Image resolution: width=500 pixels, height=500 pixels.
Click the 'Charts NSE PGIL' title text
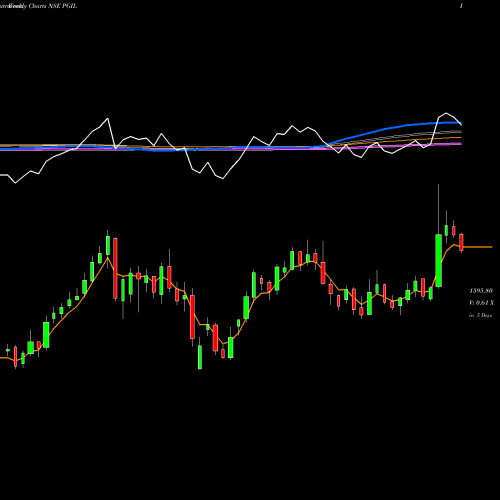pyautogui.click(x=53, y=6)
